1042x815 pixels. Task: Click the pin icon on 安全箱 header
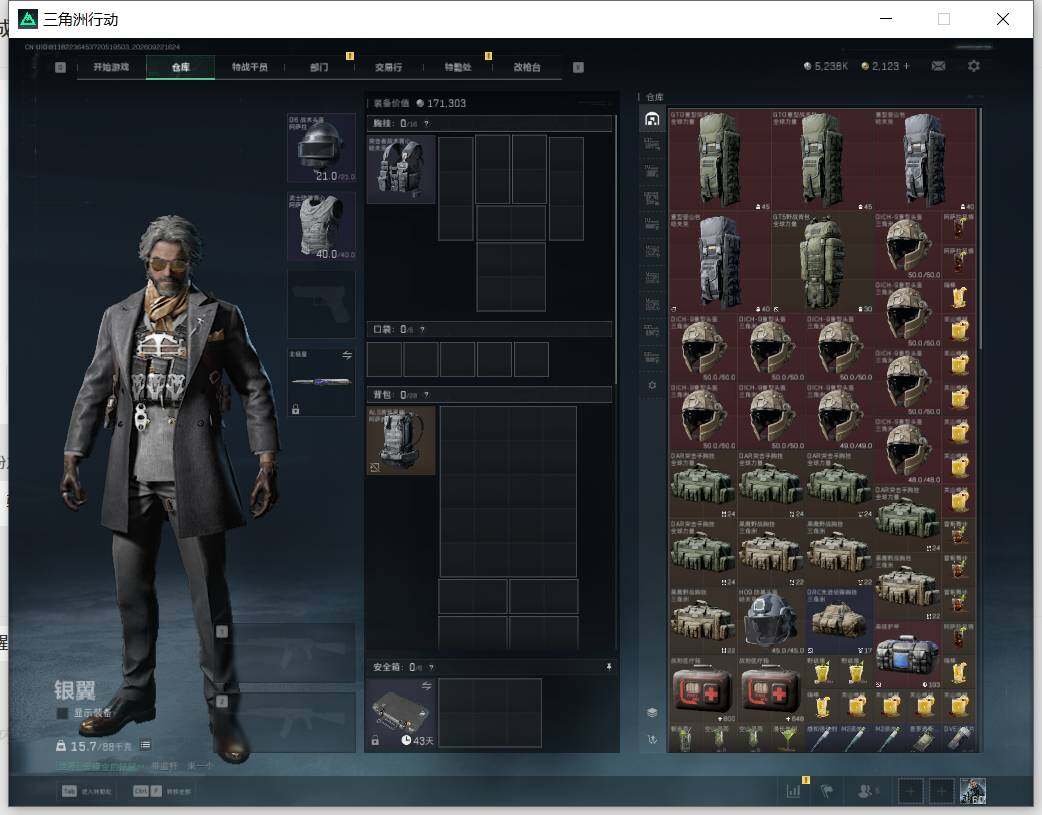click(609, 667)
